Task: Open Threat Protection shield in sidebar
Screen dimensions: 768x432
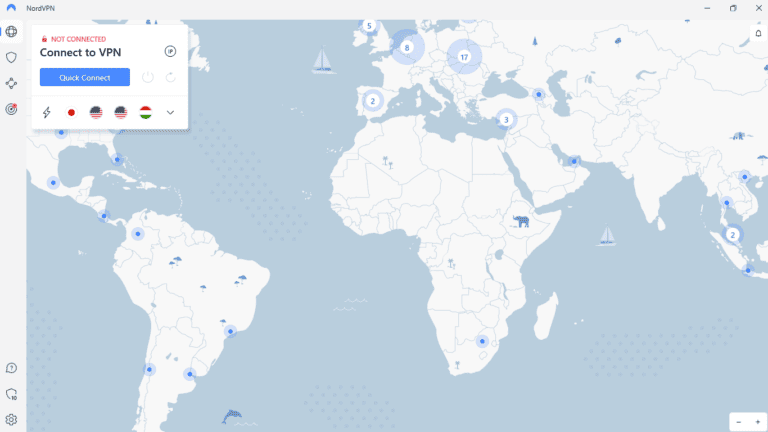Action: [x=11, y=58]
